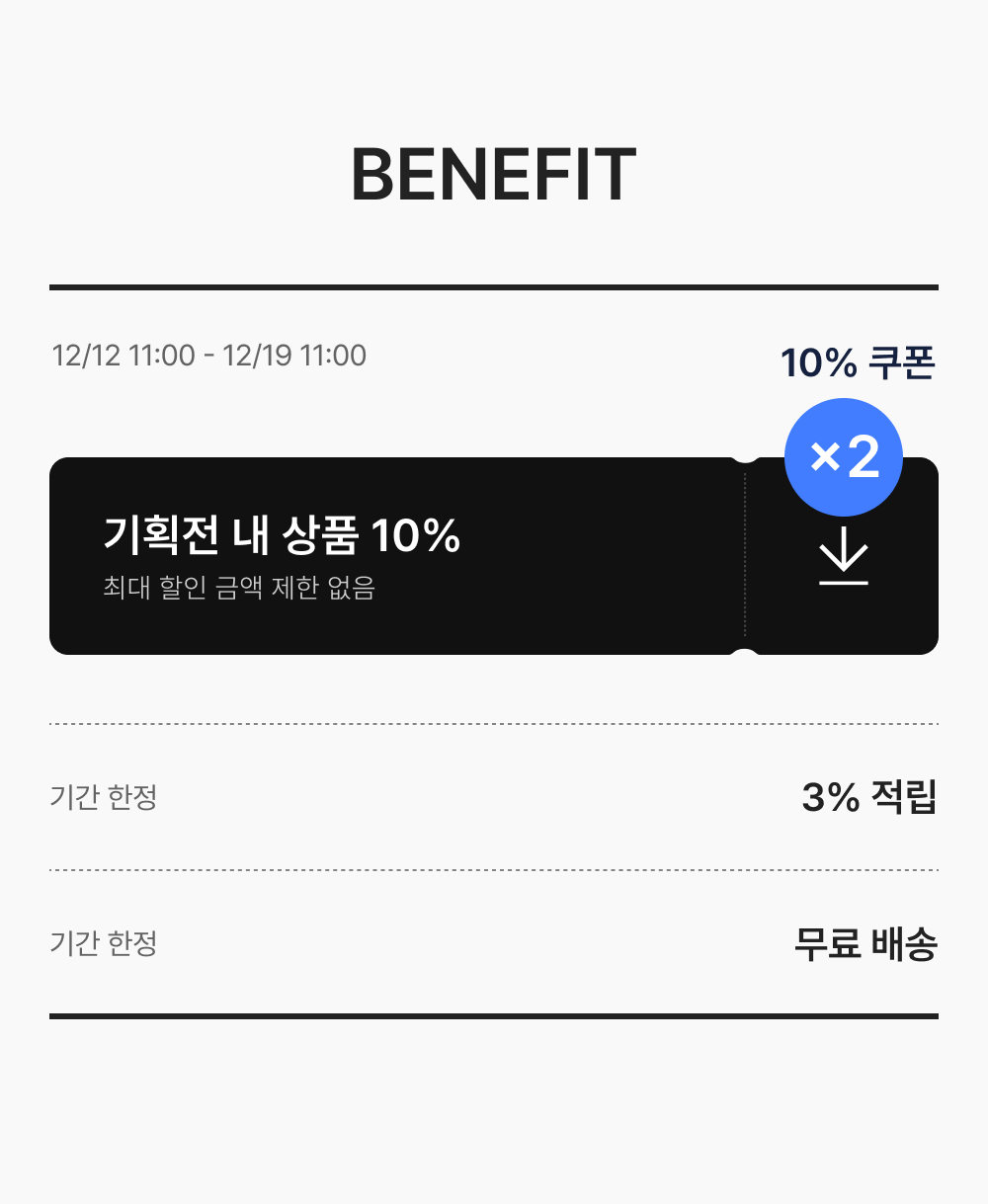The height and width of the screenshot is (1204, 988).
Task: Tap the bottom notch of coupon perforation
Action: coord(745,653)
